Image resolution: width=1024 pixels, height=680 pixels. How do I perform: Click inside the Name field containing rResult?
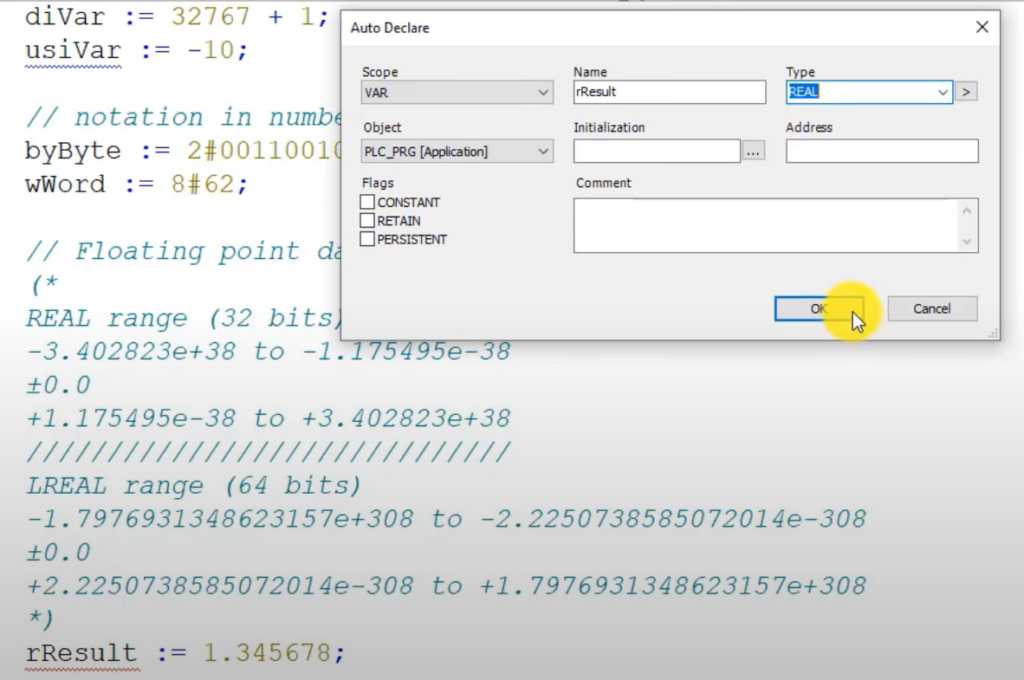pos(668,91)
